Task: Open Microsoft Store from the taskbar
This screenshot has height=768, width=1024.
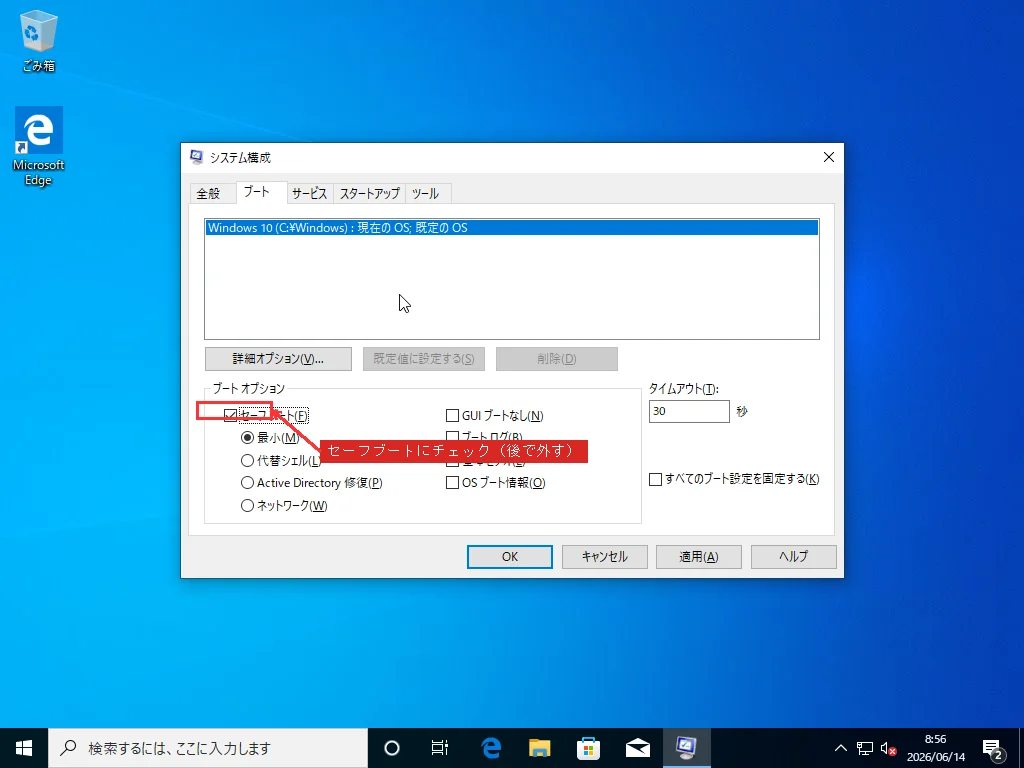Action: (588, 748)
